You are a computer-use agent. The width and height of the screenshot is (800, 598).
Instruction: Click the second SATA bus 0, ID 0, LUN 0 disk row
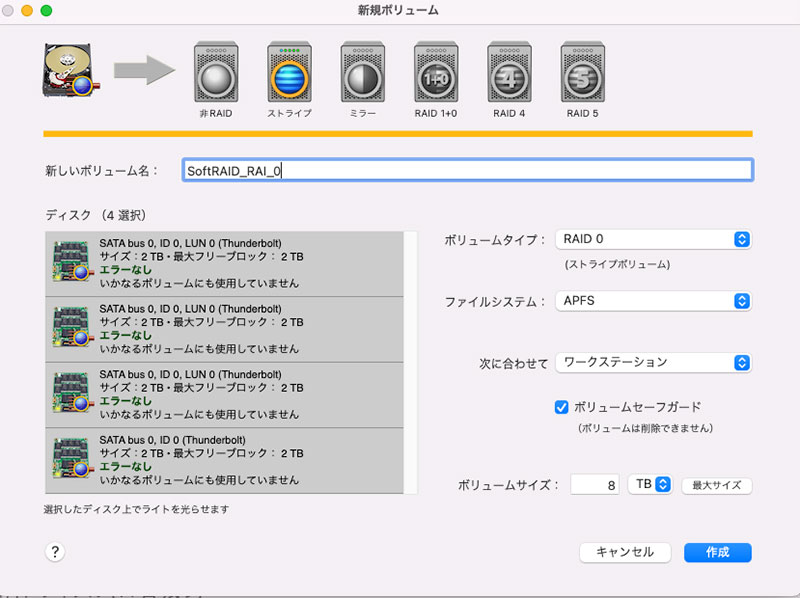point(224,330)
